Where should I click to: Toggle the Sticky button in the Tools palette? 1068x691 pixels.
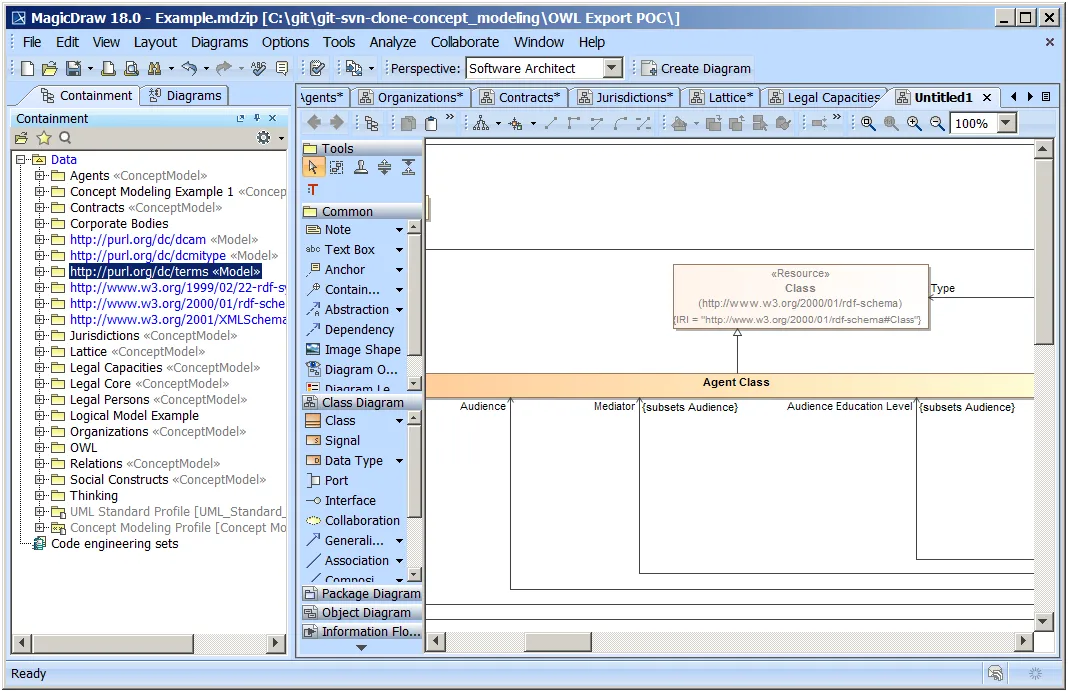pyautogui.click(x=360, y=168)
